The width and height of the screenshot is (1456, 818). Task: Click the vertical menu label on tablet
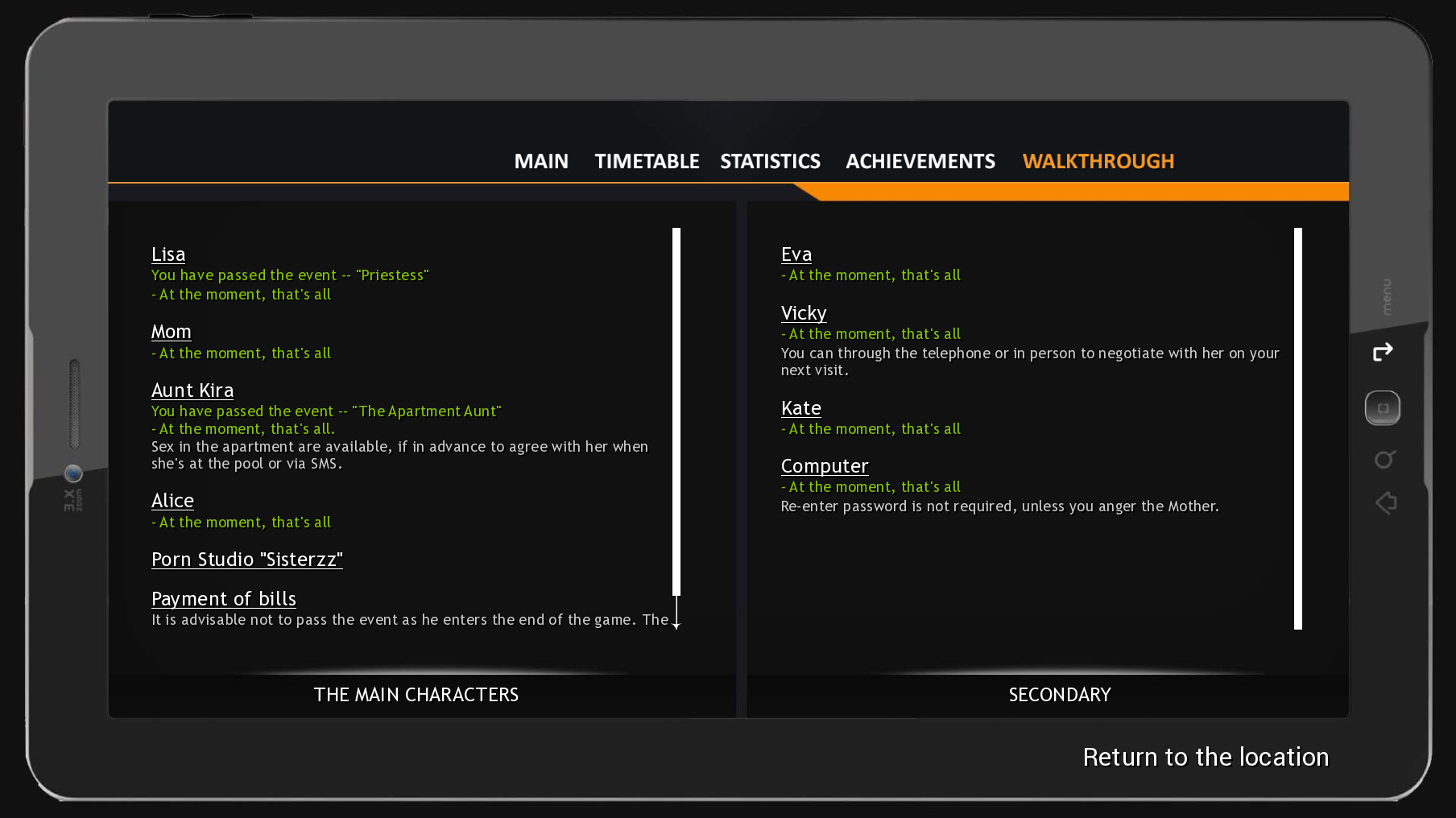coord(1386,297)
